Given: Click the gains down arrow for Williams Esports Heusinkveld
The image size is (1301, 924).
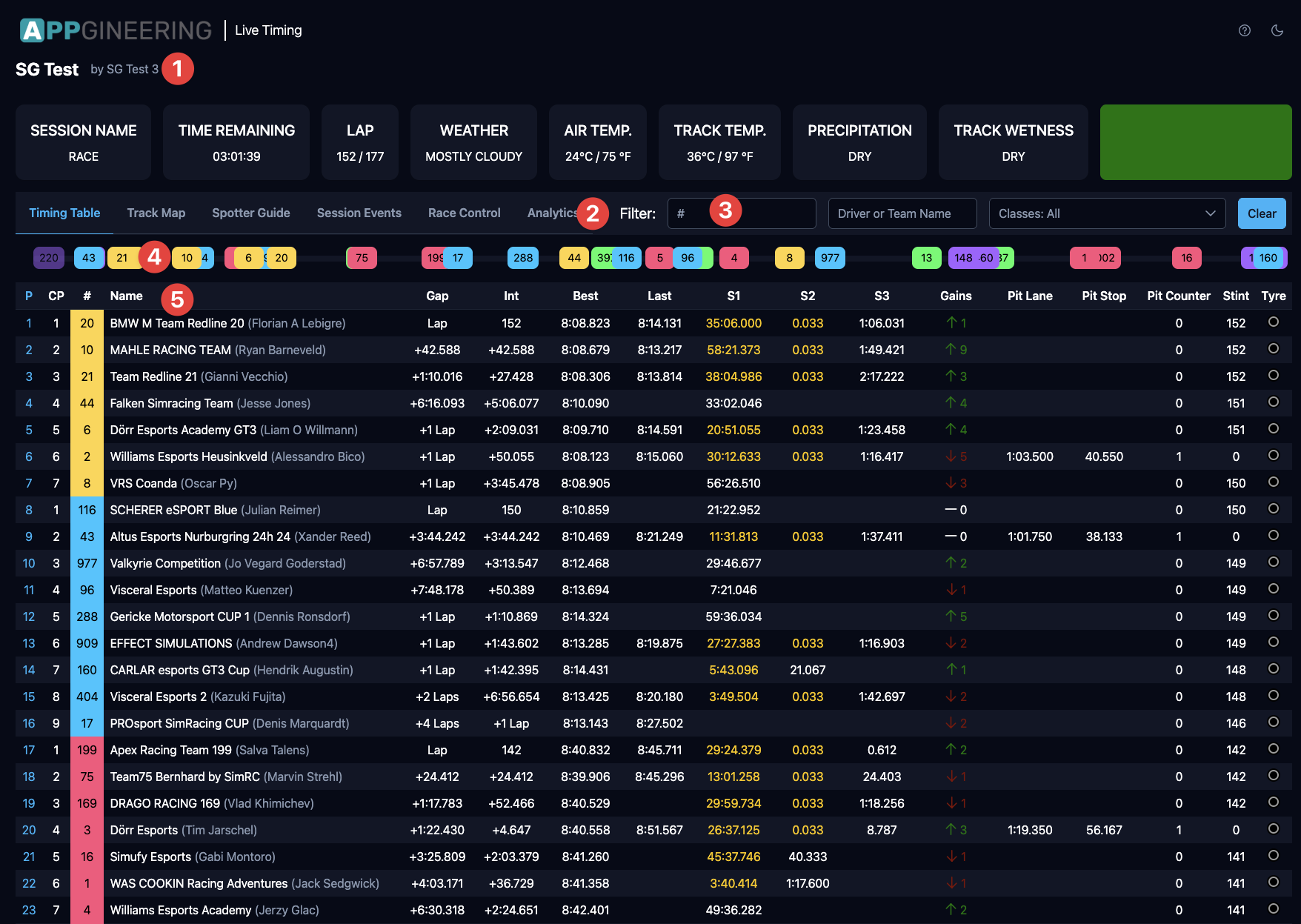Looking at the screenshot, I should pyautogui.click(x=951, y=456).
